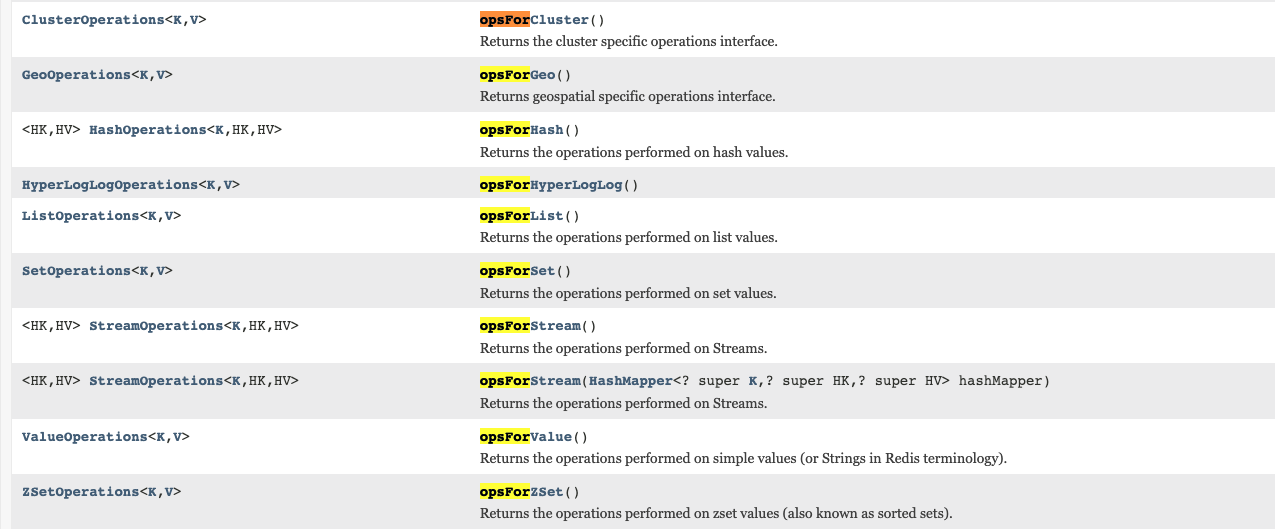
Task: Open the ZSetOperations interface link
Action: 80,492
